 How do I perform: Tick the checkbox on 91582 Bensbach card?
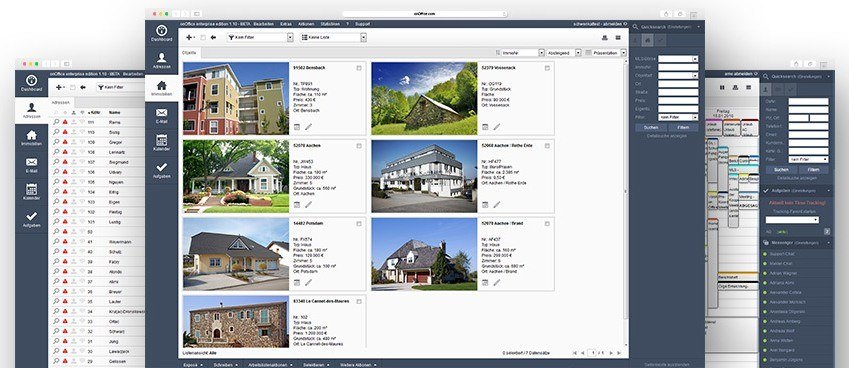[x=359, y=68]
